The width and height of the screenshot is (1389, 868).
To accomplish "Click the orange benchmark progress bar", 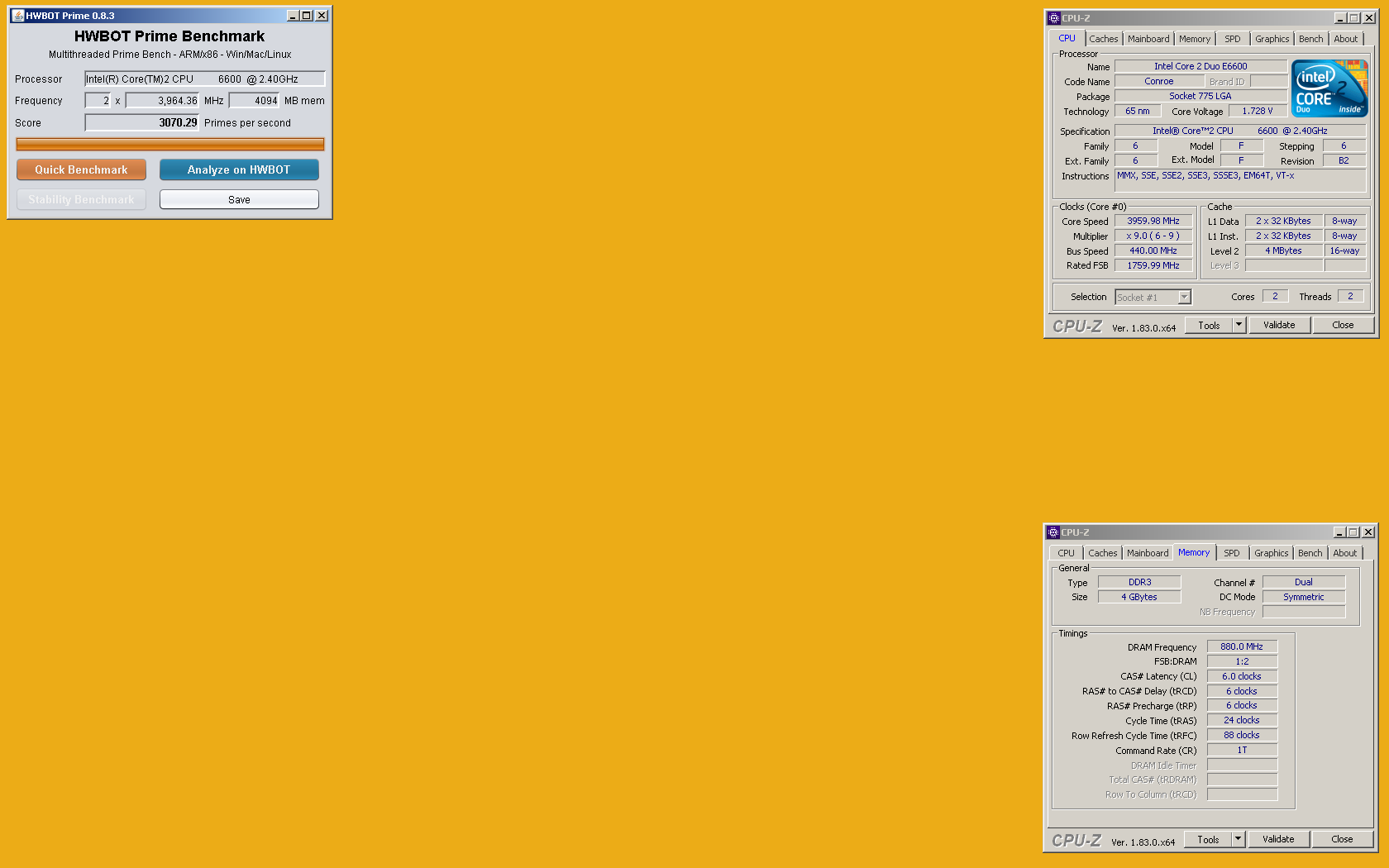I will (170, 145).
